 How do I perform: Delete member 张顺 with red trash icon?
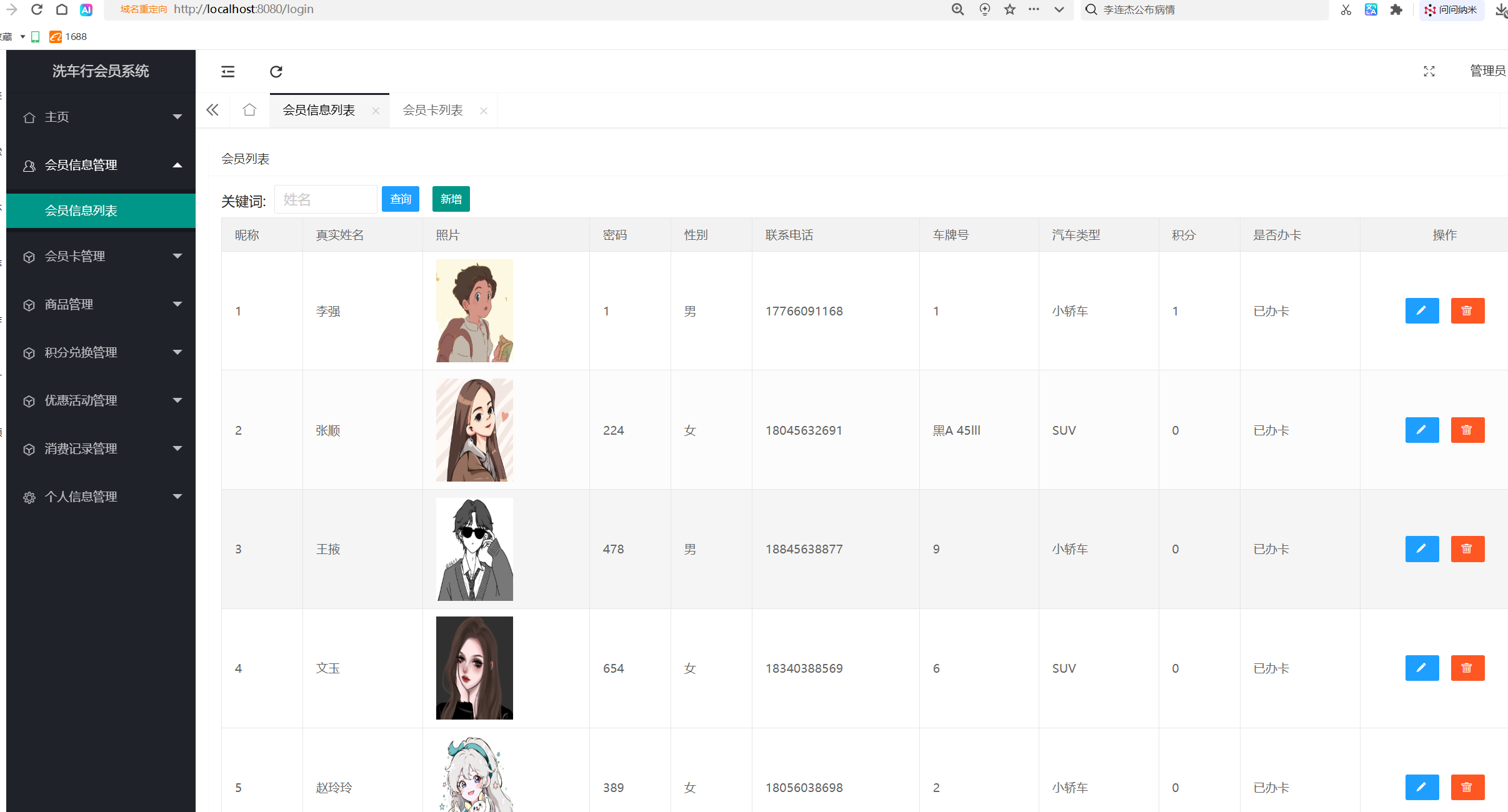pyautogui.click(x=1467, y=430)
